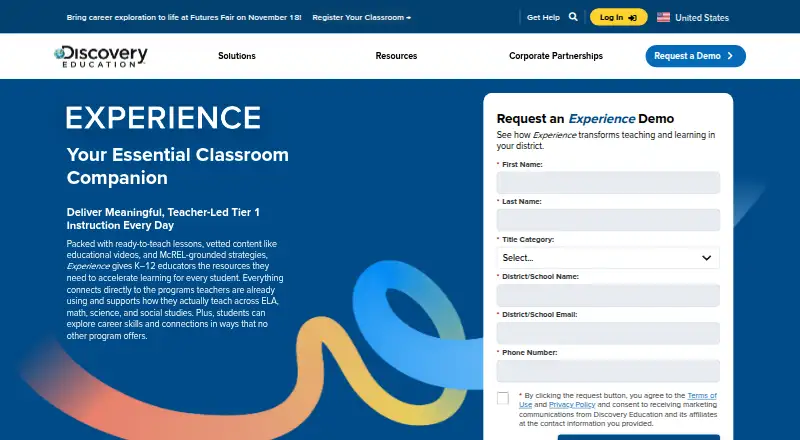
Task: Focus the District/School Name field
Action: tap(608, 296)
